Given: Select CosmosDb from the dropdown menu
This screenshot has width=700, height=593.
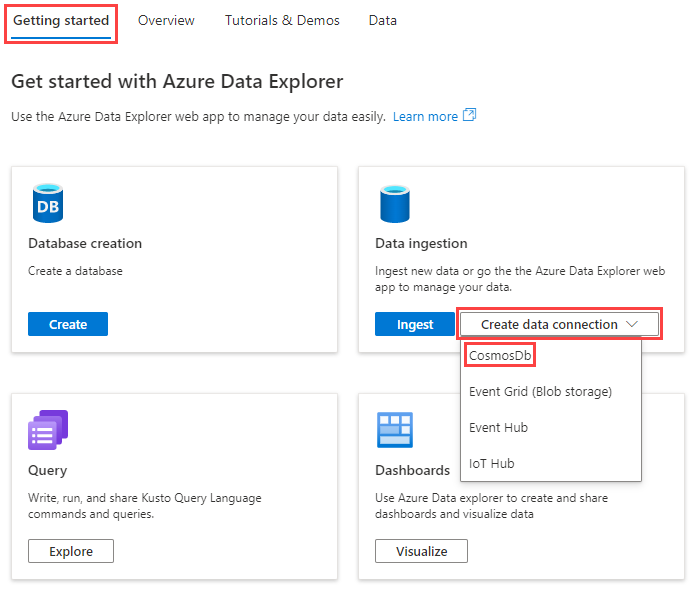Looking at the screenshot, I should coord(501,355).
